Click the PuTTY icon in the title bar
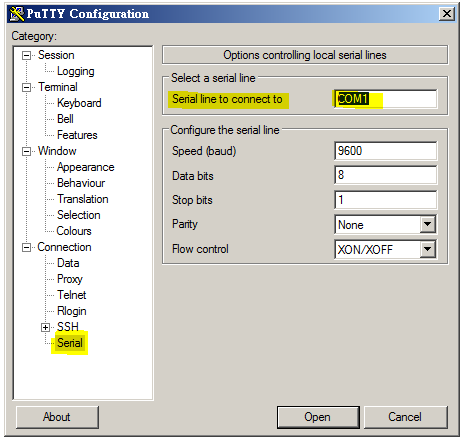The image size is (463, 441). coord(17,14)
